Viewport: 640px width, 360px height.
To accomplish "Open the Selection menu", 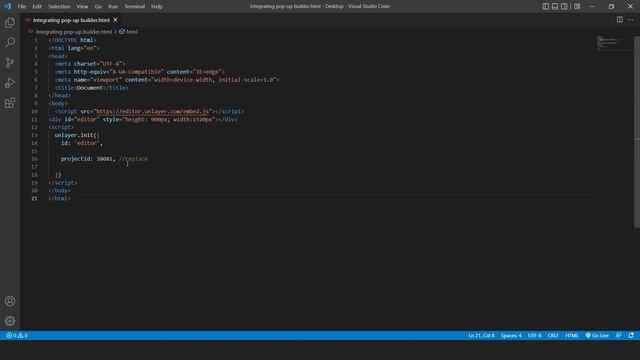I will [x=59, y=7].
